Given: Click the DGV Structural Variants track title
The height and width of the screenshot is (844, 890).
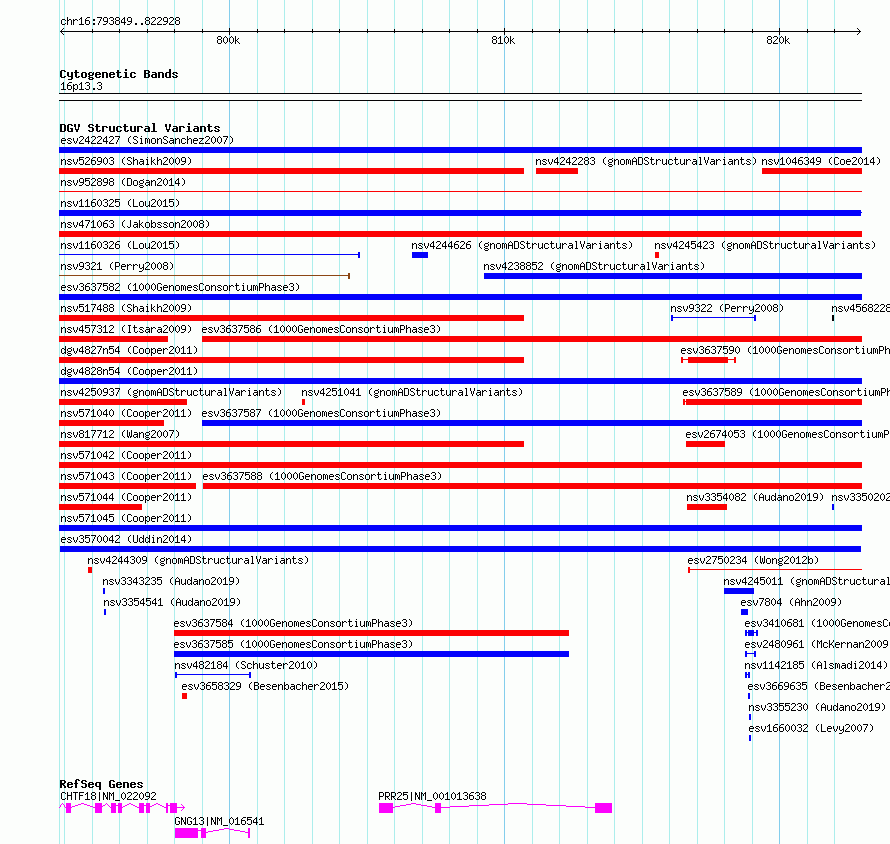Looking at the screenshot, I should pyautogui.click(x=140, y=128).
